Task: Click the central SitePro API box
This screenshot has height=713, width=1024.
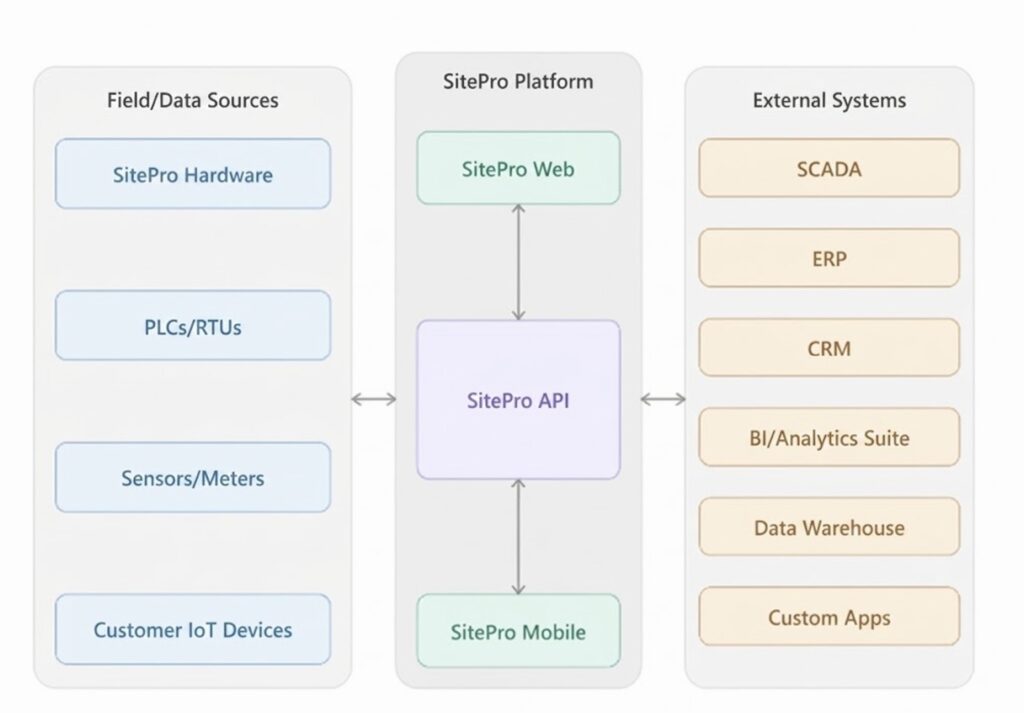Action: click(x=519, y=400)
